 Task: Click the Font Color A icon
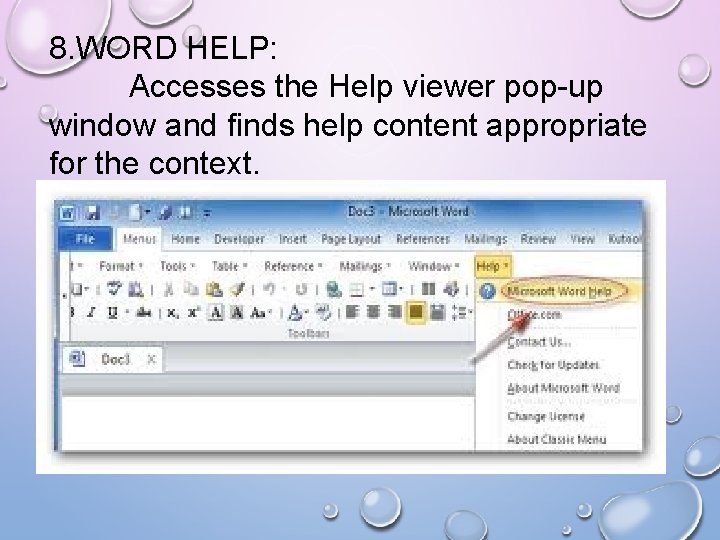tap(296, 314)
